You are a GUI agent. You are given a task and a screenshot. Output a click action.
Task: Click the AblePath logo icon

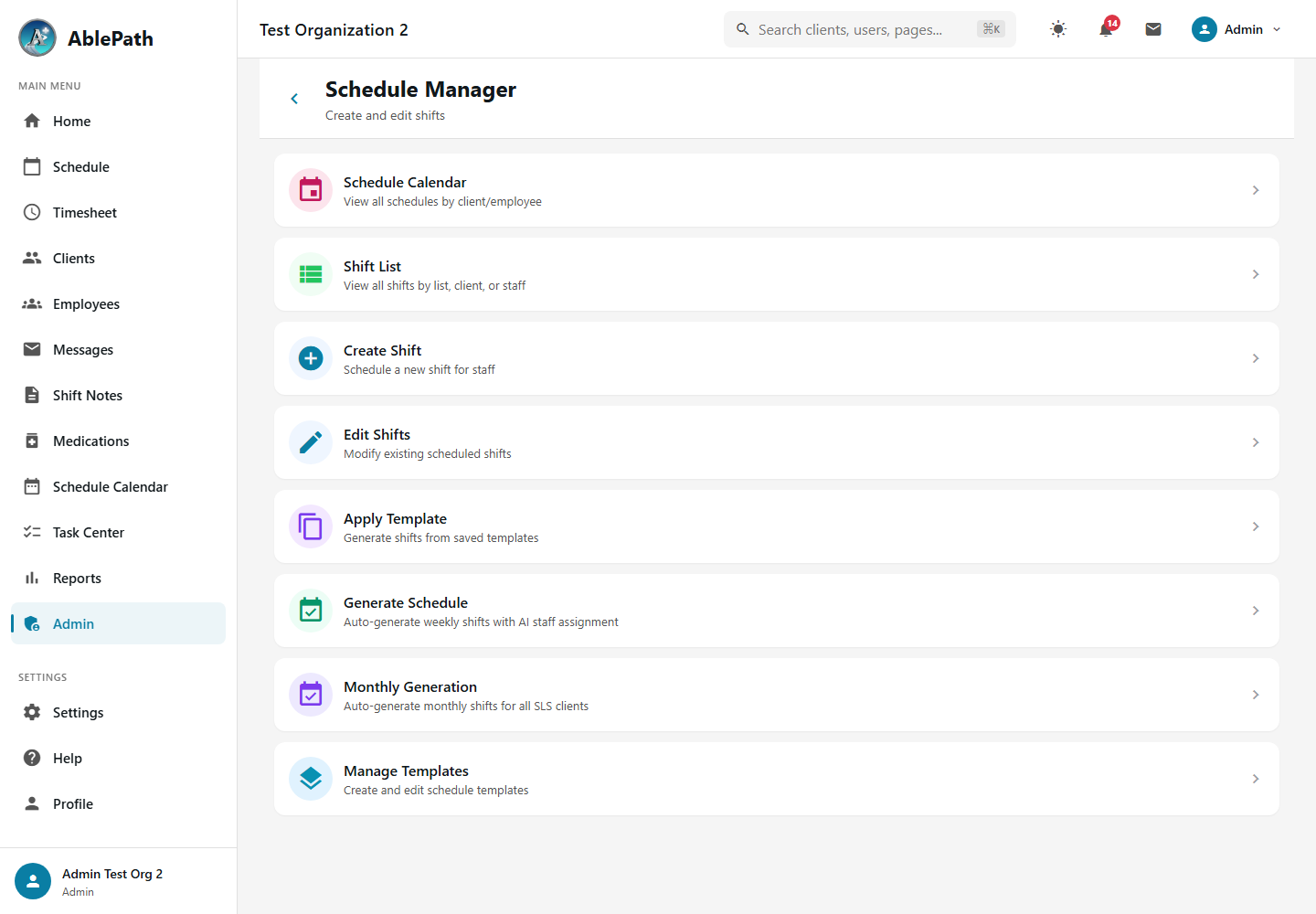37,37
